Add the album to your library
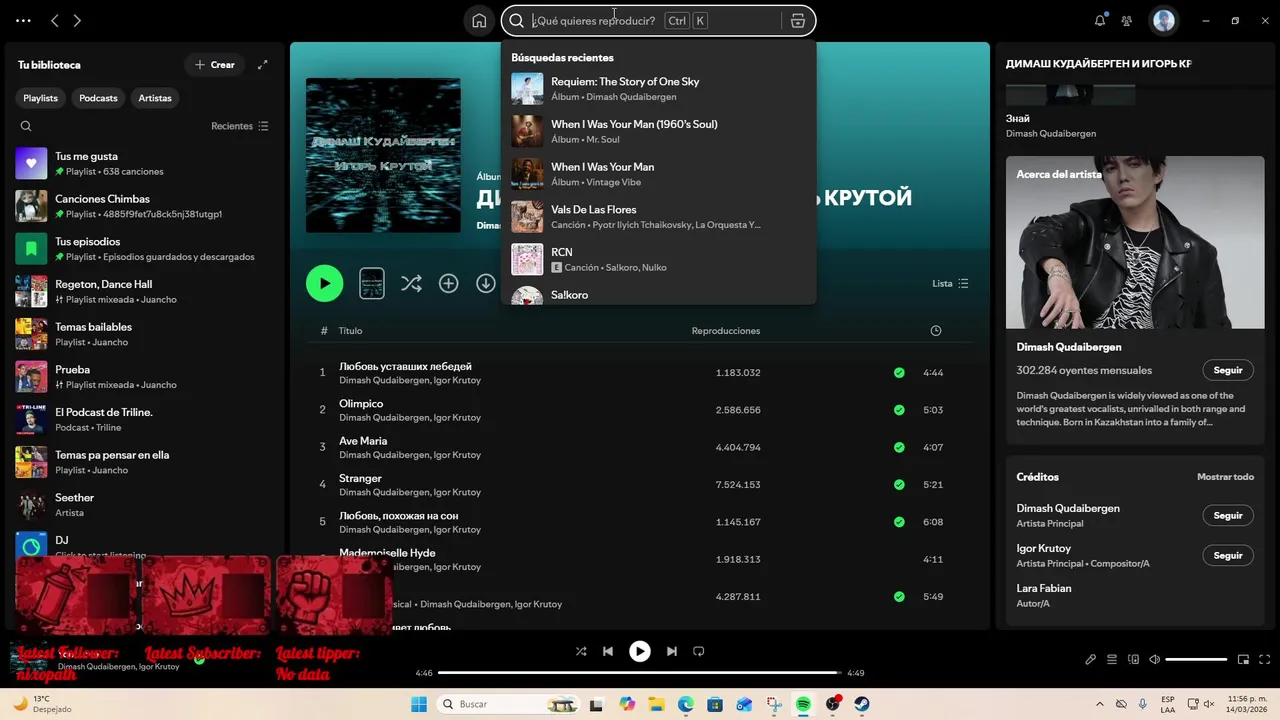 click(x=449, y=283)
